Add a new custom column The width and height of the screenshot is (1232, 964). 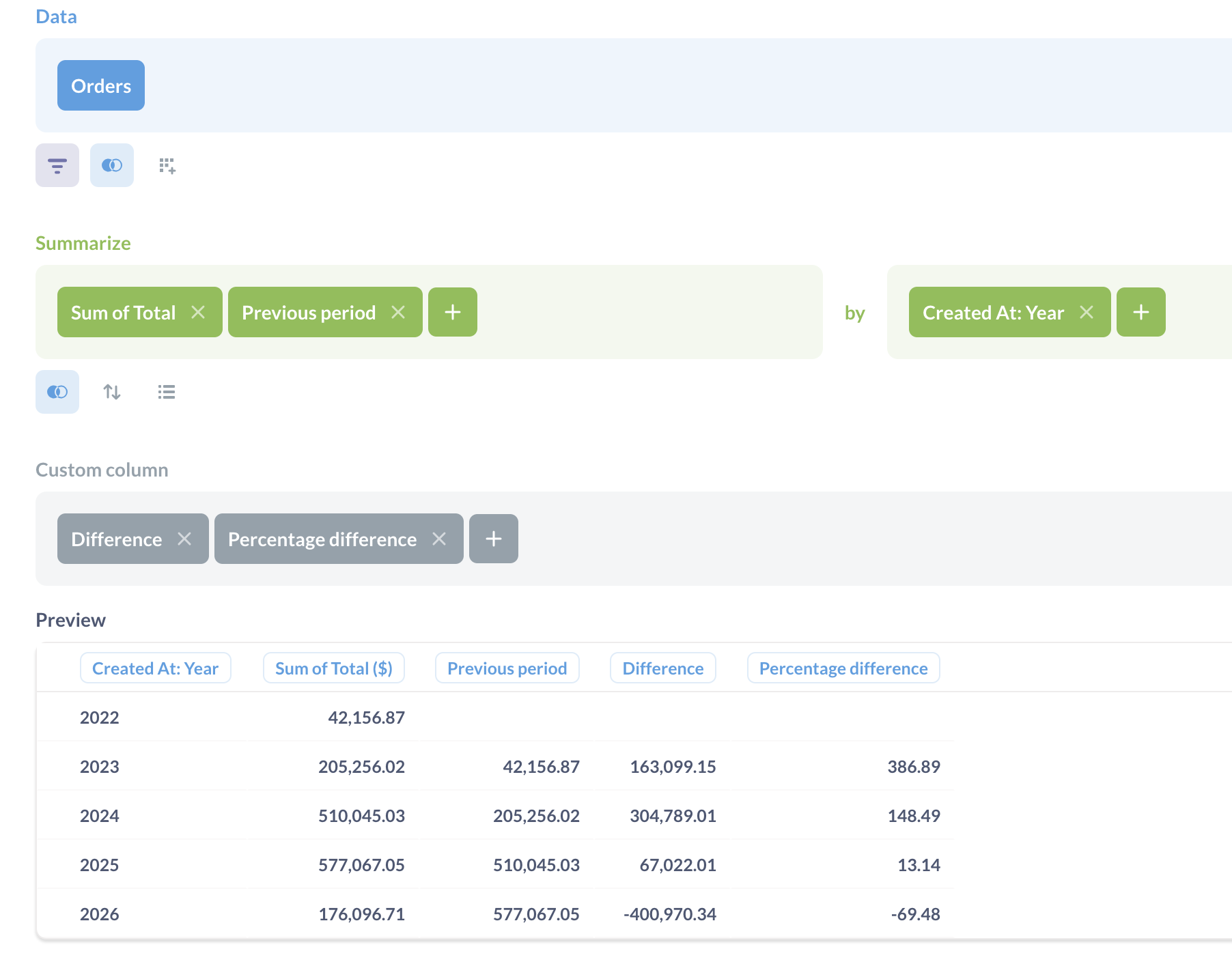click(x=494, y=539)
